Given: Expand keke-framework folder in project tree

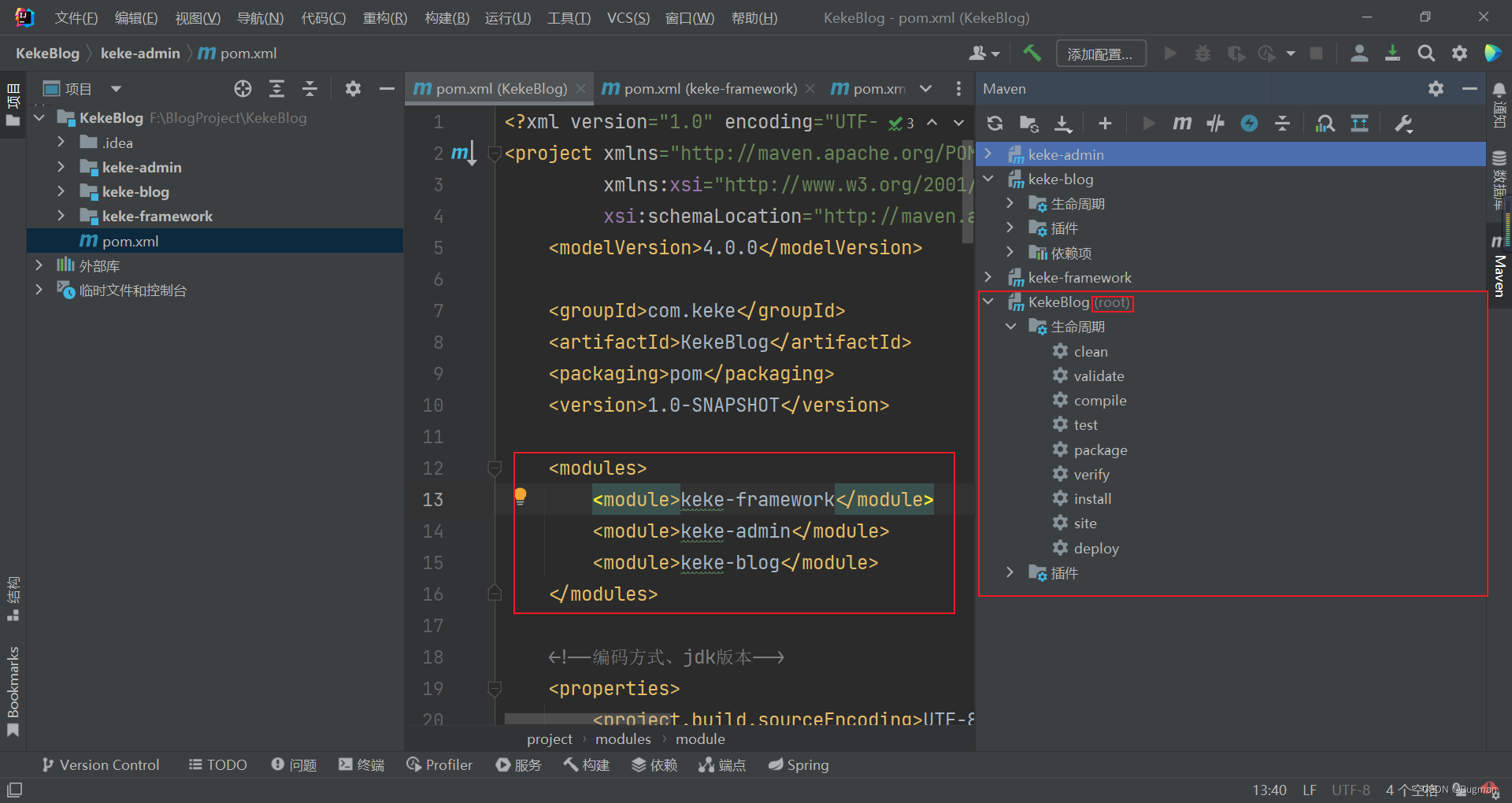Looking at the screenshot, I should (61, 215).
